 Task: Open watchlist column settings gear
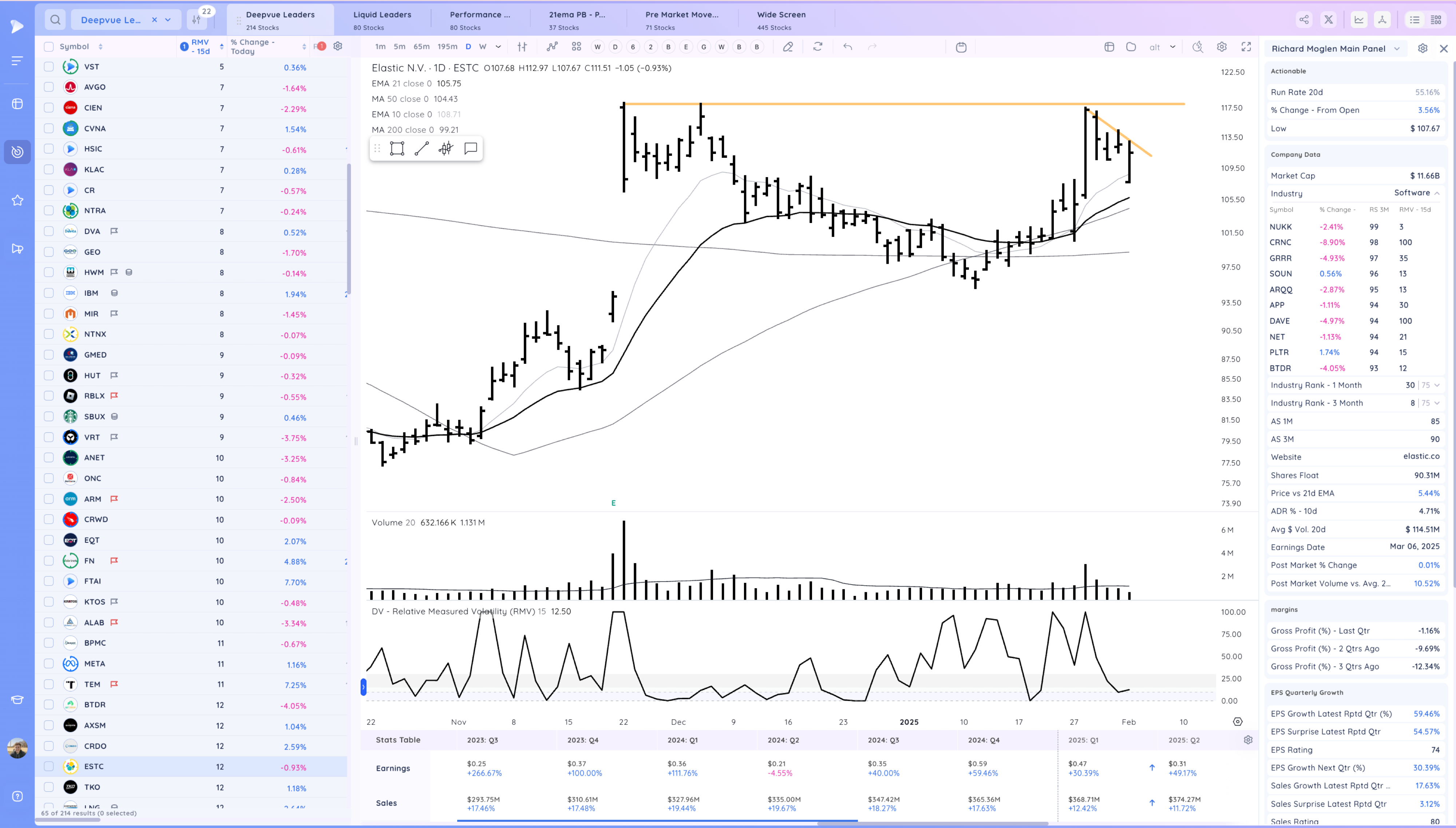[x=337, y=47]
